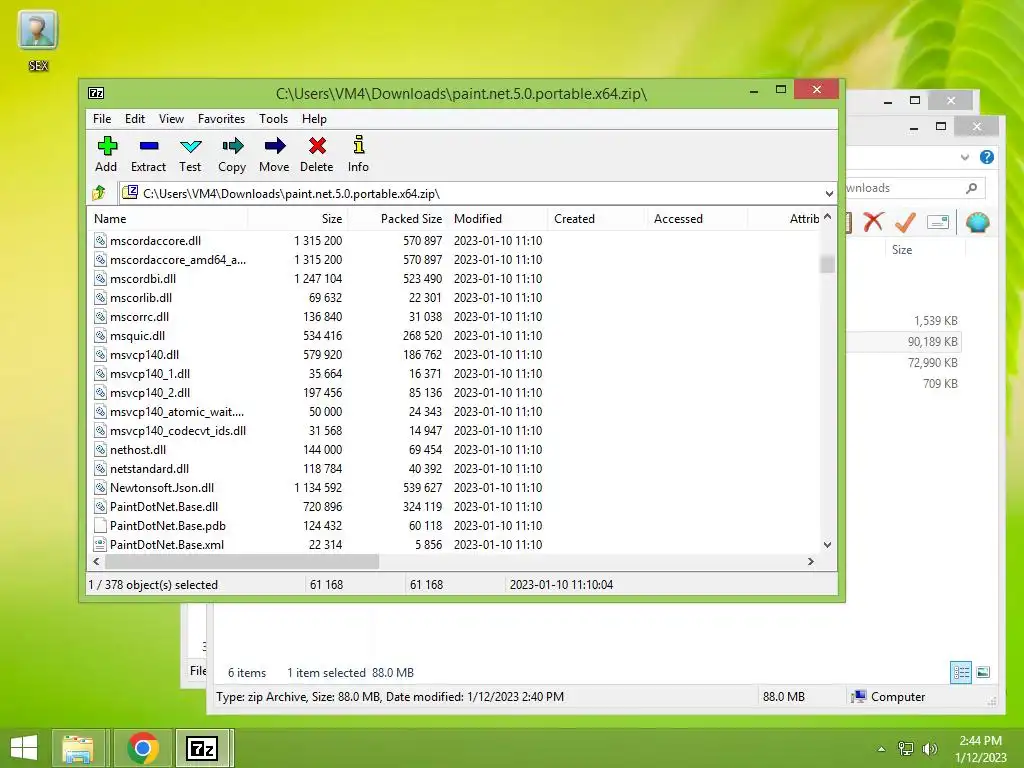Select 90,189 KB row in Explorer window
The width and height of the screenshot is (1024, 768).
click(904, 342)
